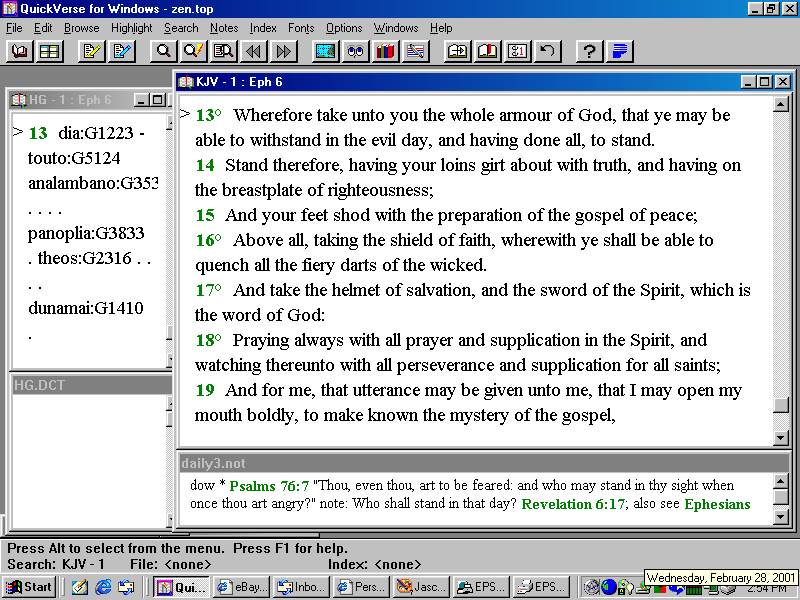Open help with the question mark icon
Screen dimensions: 800x600
(589, 51)
